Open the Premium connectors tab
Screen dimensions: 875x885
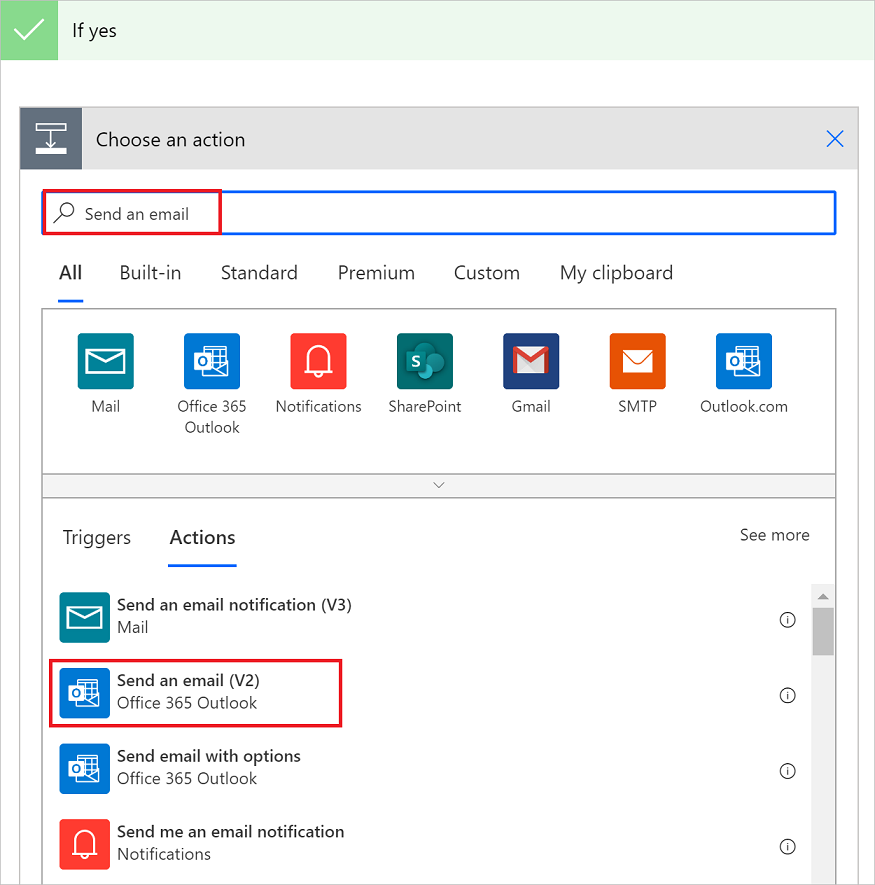(x=376, y=272)
